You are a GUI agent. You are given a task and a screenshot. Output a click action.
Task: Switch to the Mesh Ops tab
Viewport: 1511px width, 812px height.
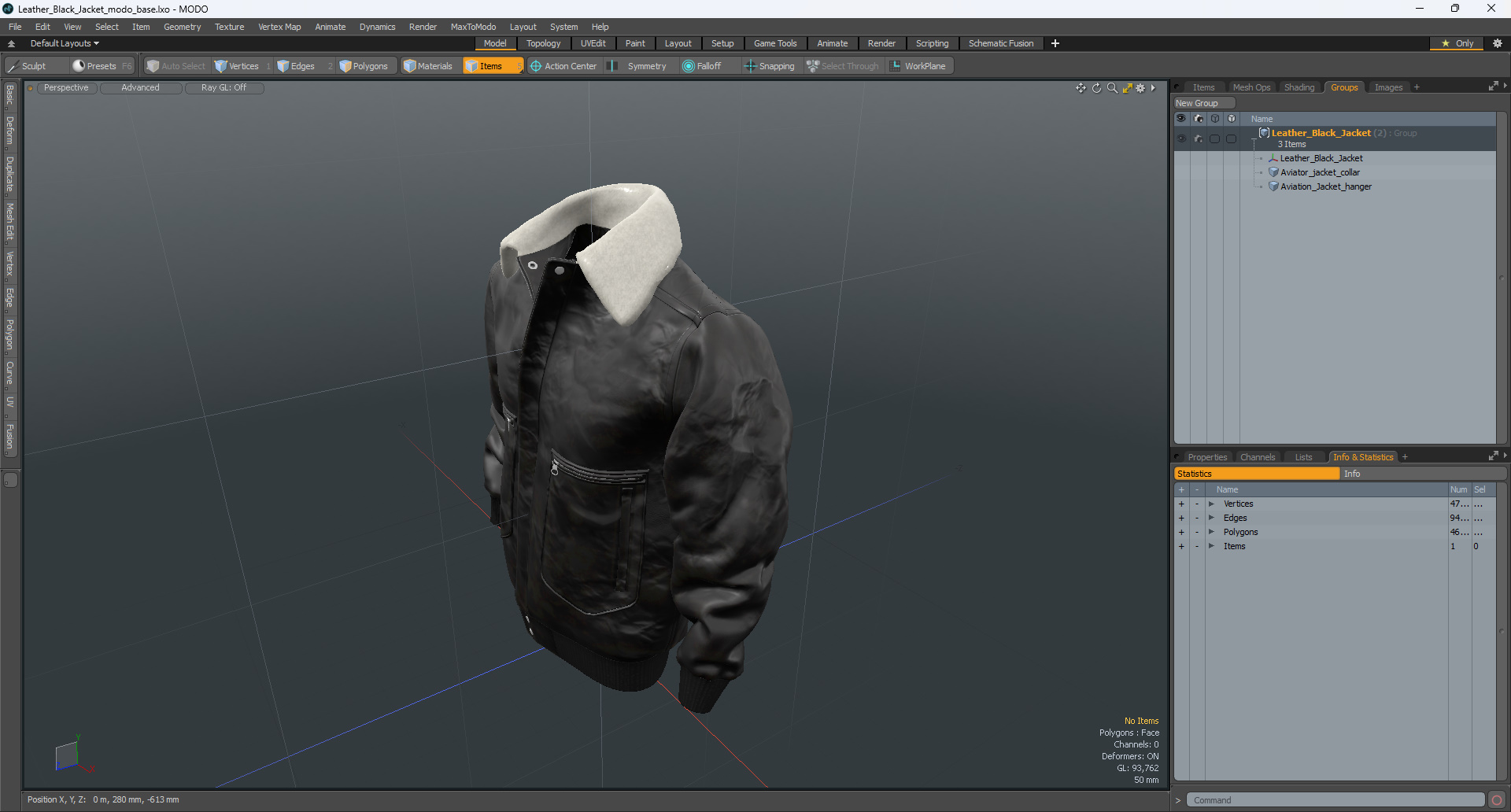pos(1251,87)
